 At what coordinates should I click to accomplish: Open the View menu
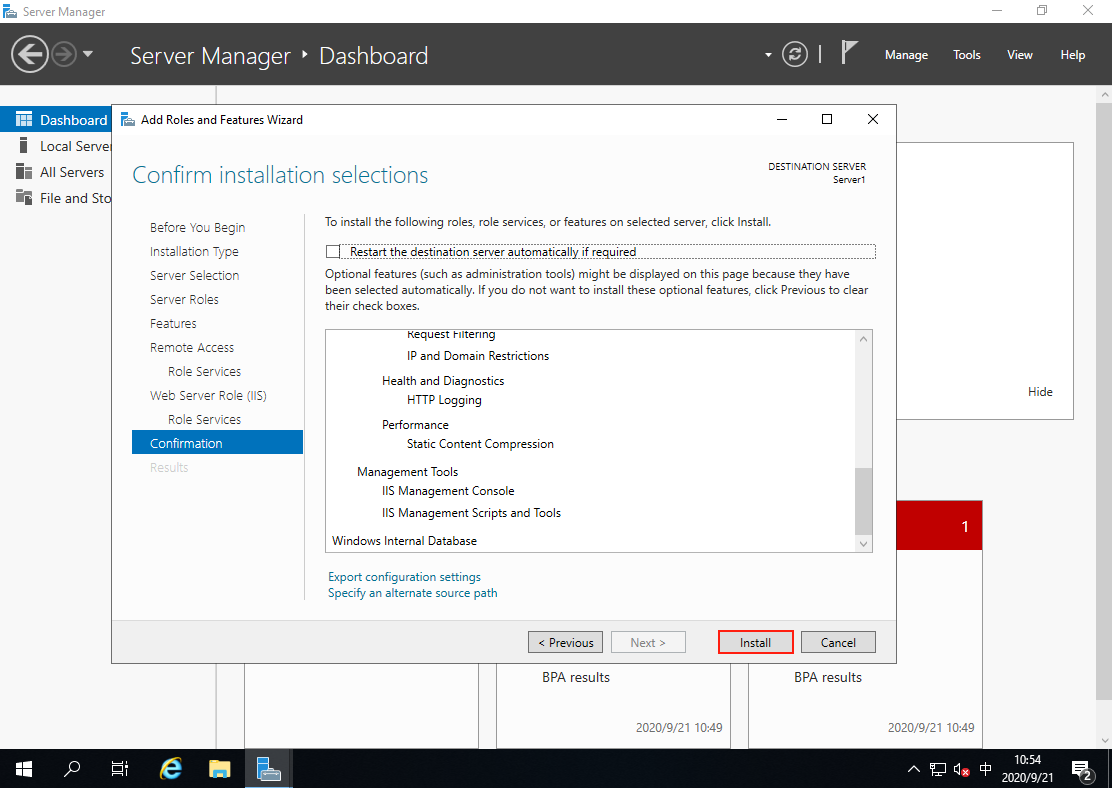(1019, 55)
